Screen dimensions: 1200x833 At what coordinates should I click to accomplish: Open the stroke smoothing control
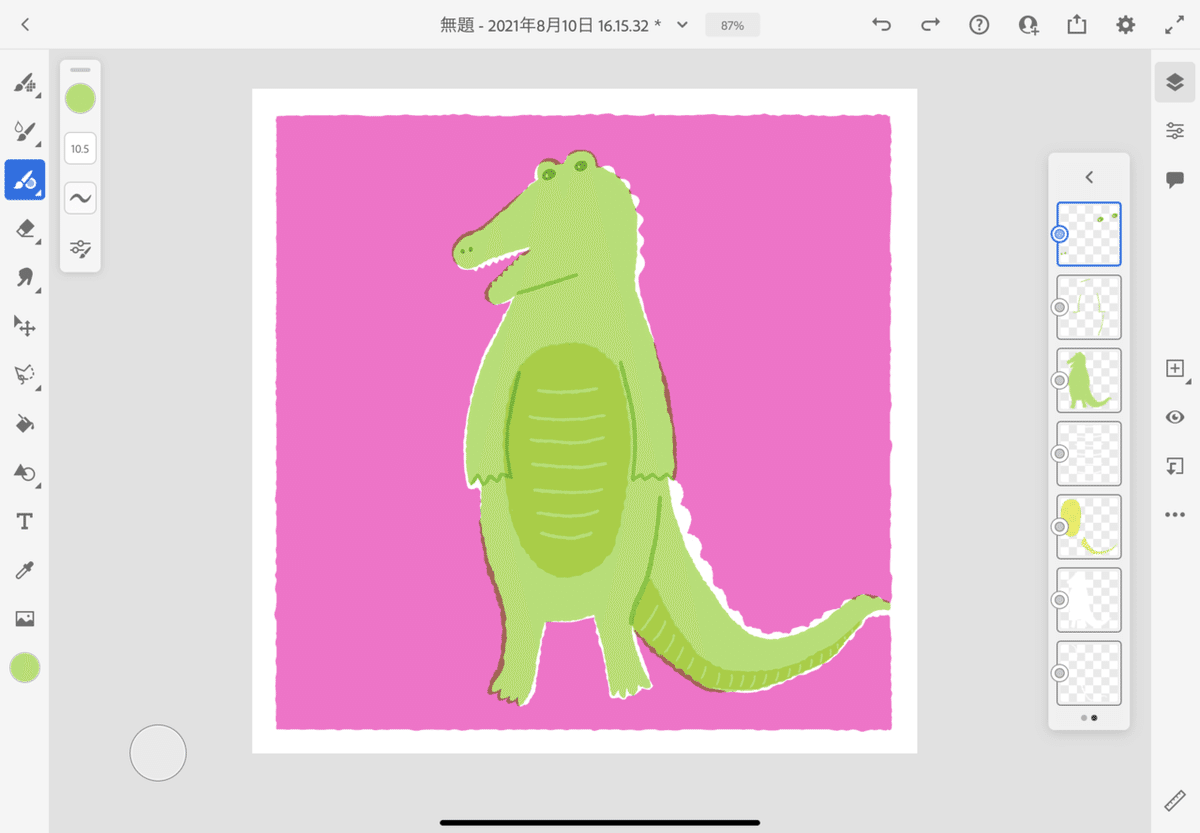(80, 197)
